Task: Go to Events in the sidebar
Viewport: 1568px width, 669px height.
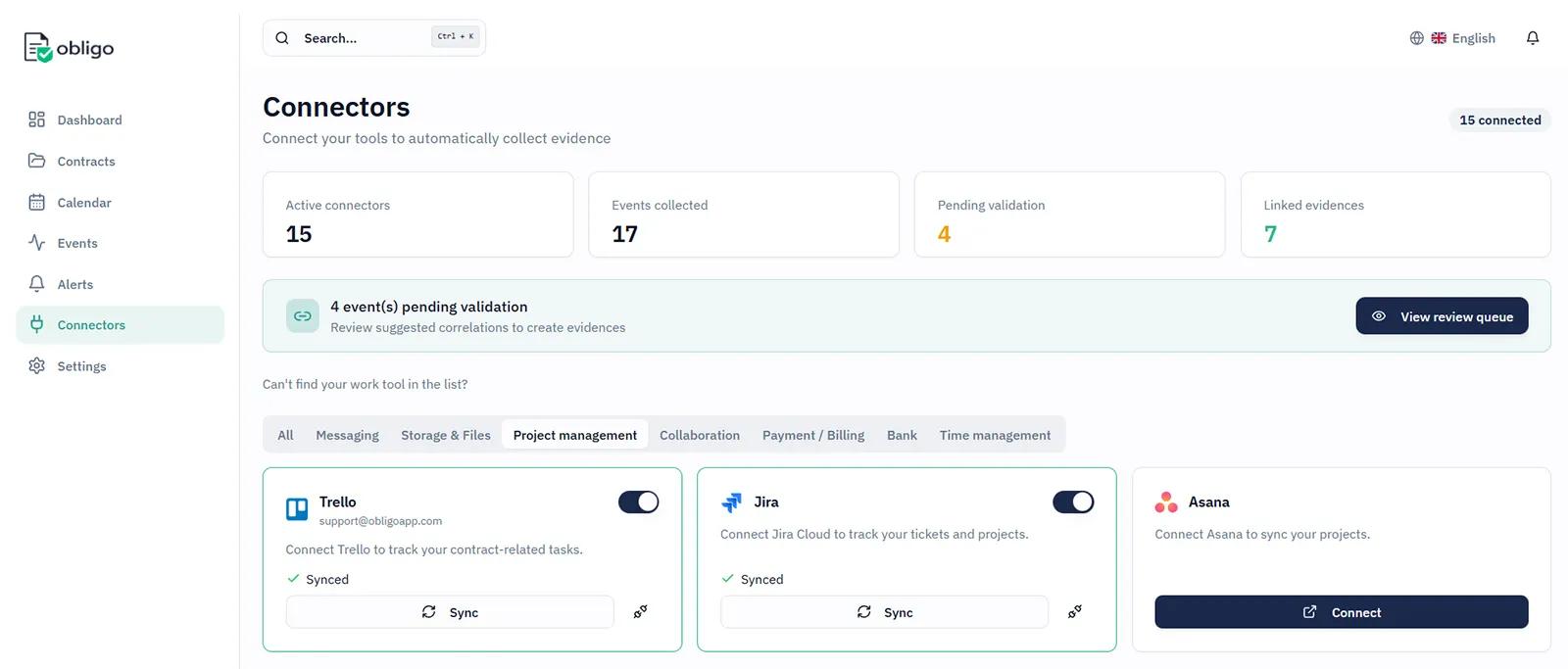Action: pos(76,243)
